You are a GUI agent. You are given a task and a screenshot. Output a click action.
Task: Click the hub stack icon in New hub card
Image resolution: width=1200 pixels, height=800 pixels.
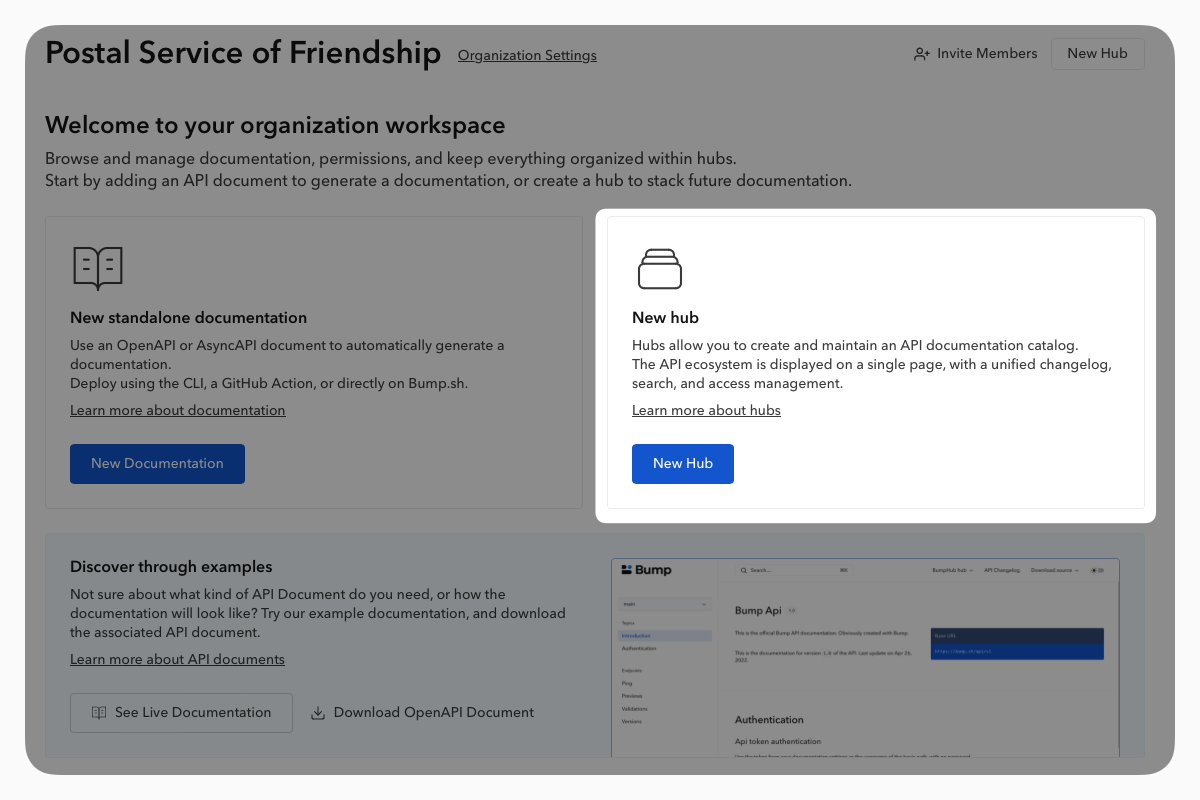659,268
